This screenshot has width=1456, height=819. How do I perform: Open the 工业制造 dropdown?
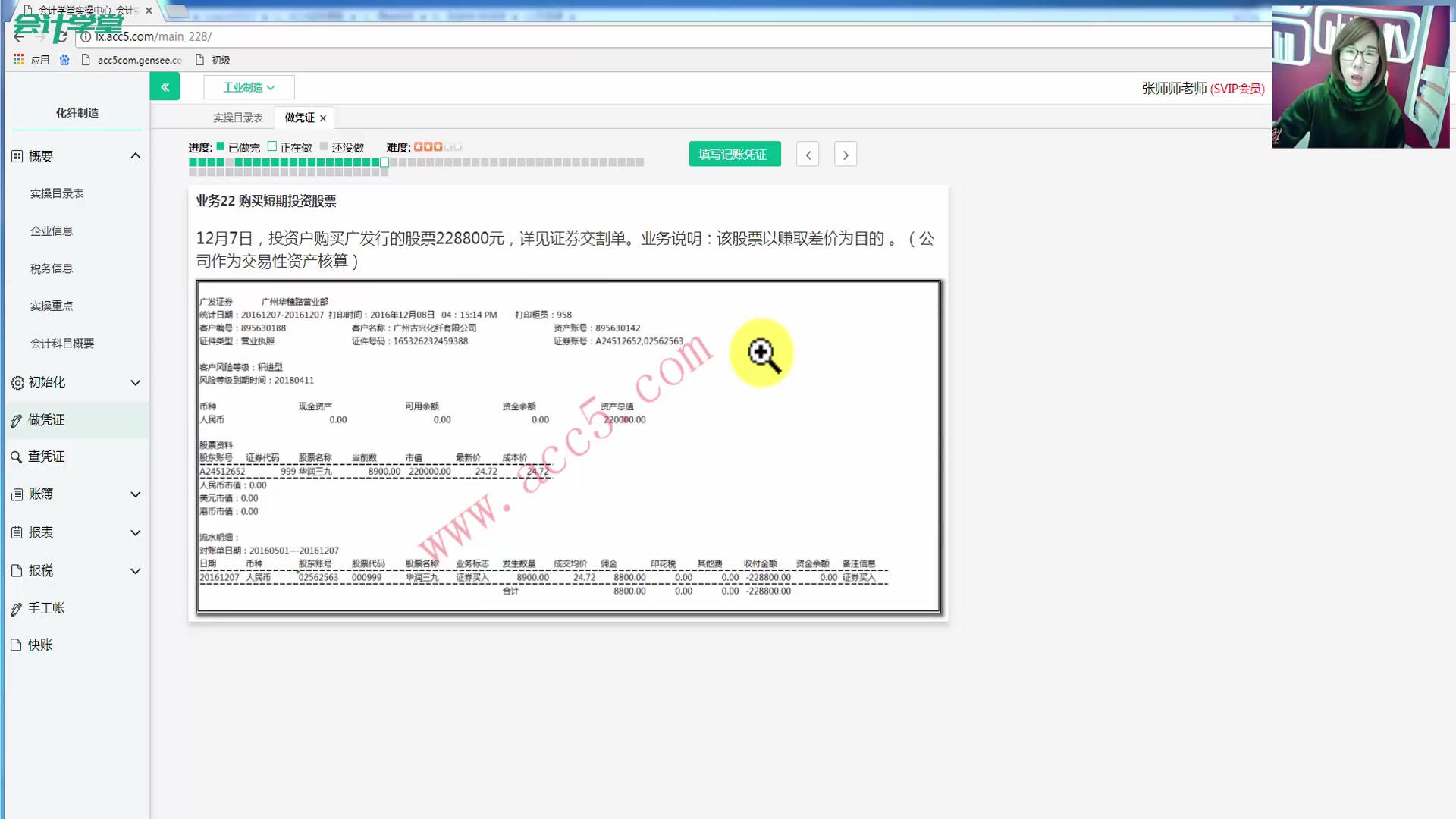coord(249,87)
